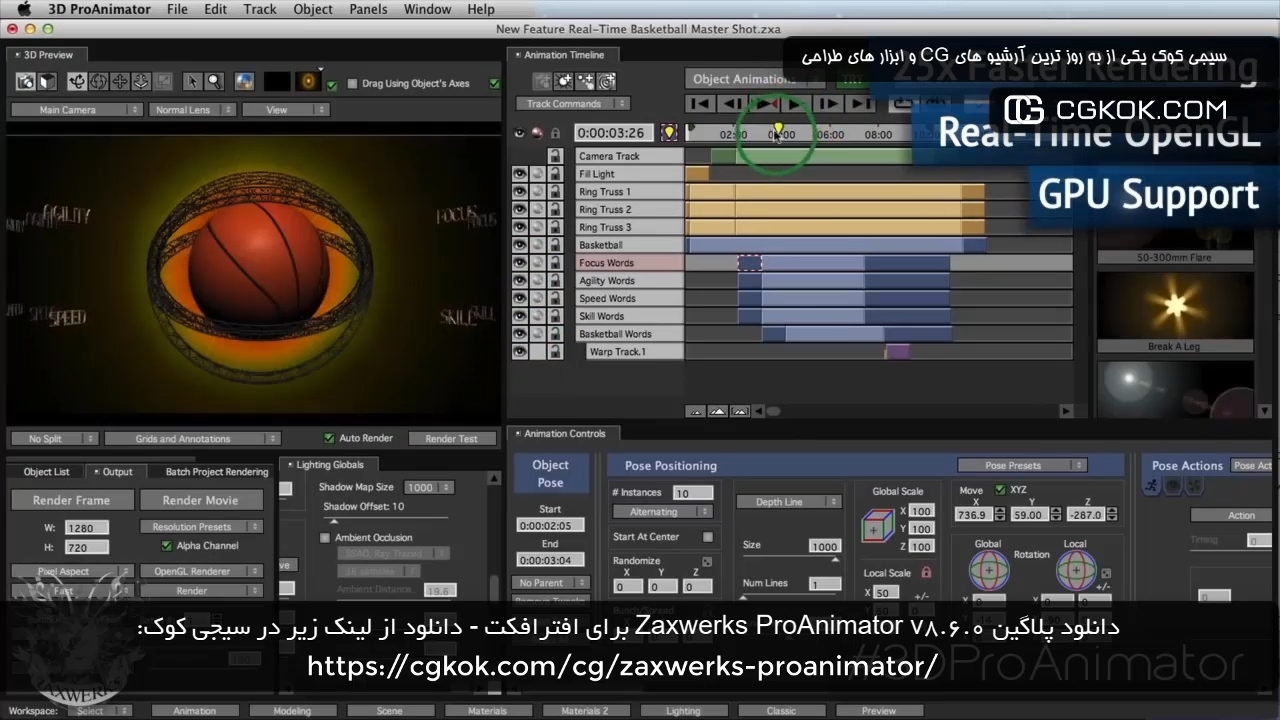The image size is (1280, 720).
Task: Click the lock icon on Camera Track
Action: [555, 156]
